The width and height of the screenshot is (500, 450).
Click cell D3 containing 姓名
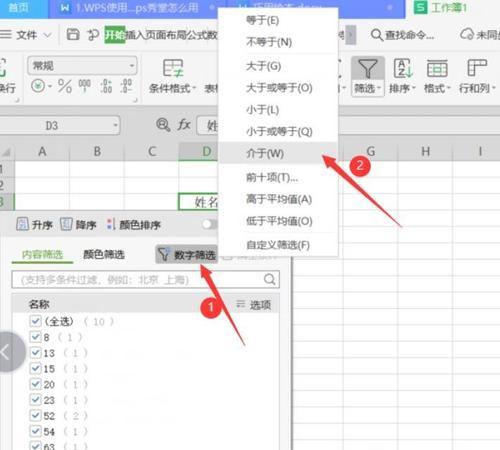[199, 201]
